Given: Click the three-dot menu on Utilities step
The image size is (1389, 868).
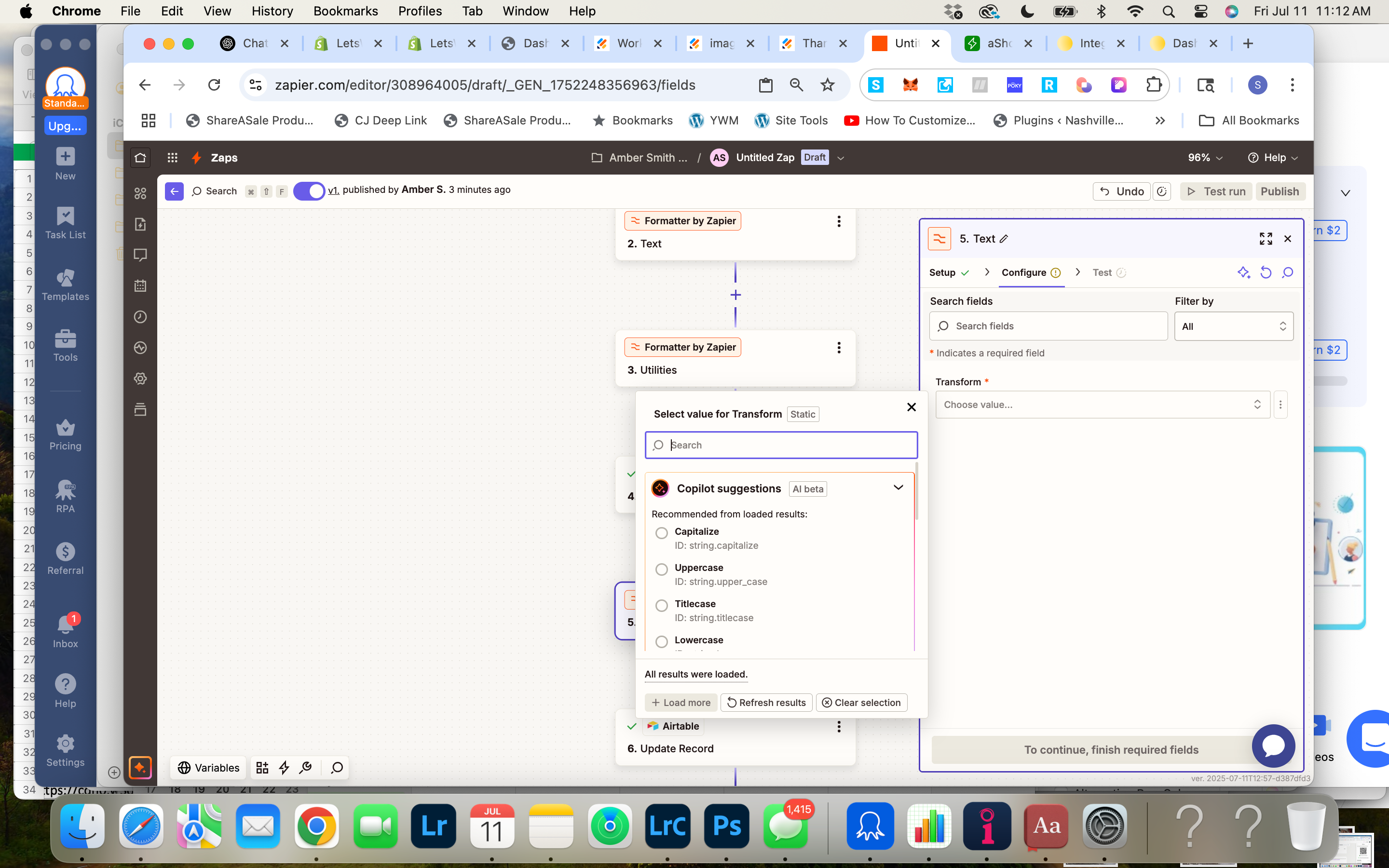Looking at the screenshot, I should [x=839, y=347].
